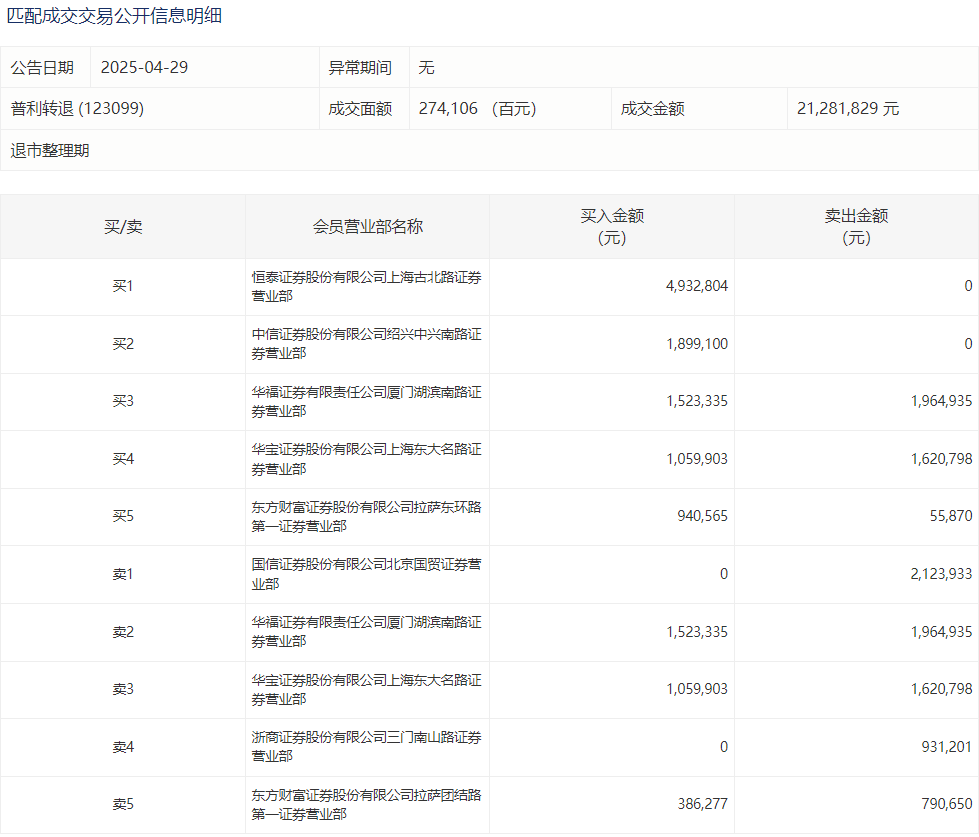Click the 卖5 sell amount 790,650
Screen dimensions: 979x837
tap(944, 804)
